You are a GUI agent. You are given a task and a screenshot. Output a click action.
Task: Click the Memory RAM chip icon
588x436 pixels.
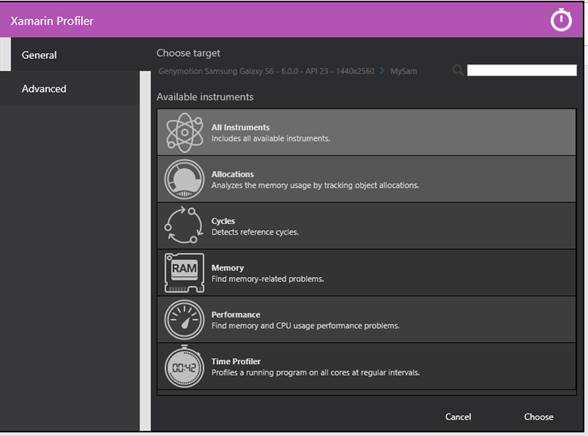tap(184, 273)
